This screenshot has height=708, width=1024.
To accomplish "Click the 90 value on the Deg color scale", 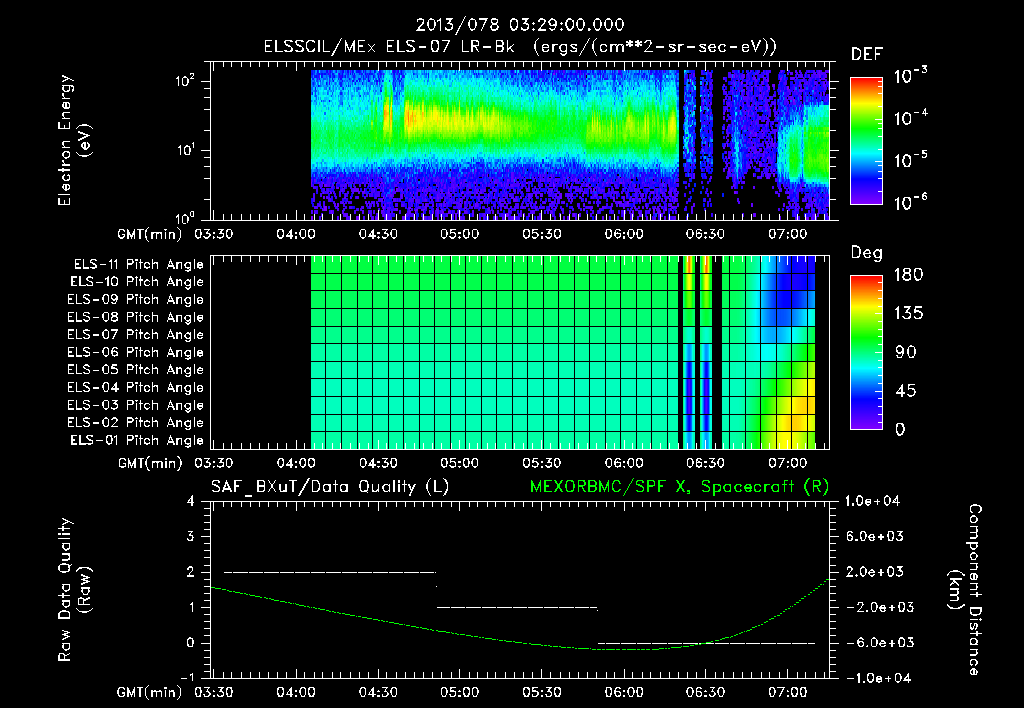I will (x=904, y=353).
